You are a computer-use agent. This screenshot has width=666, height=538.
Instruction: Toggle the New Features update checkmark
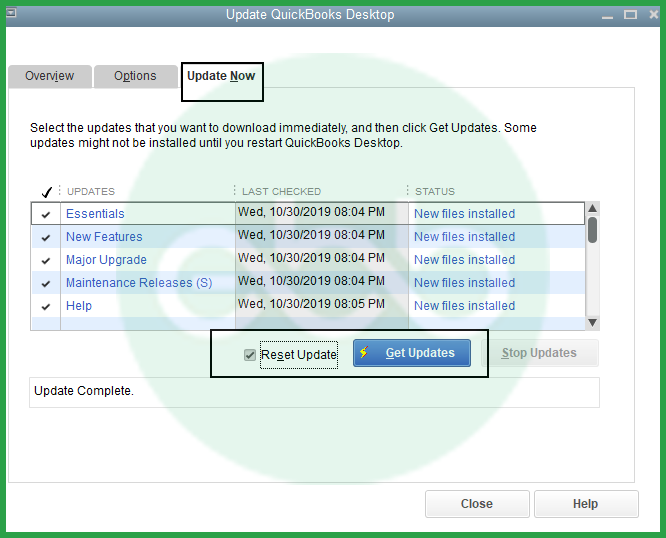tap(46, 237)
